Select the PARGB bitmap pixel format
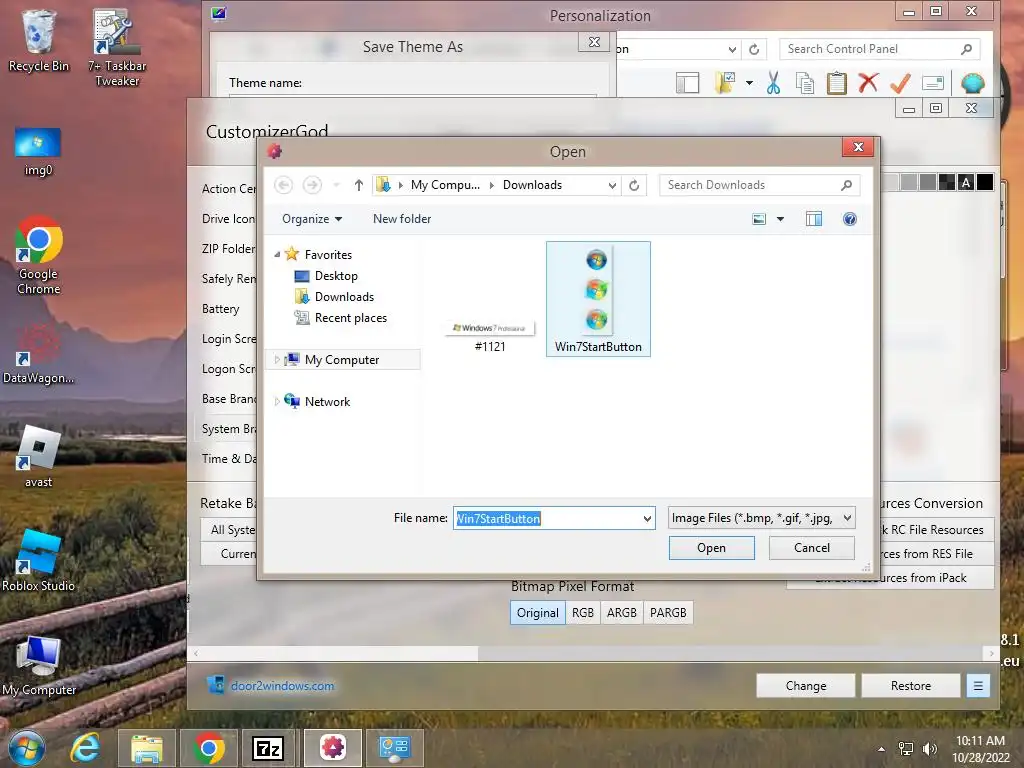This screenshot has height=768, width=1024. [x=668, y=613]
